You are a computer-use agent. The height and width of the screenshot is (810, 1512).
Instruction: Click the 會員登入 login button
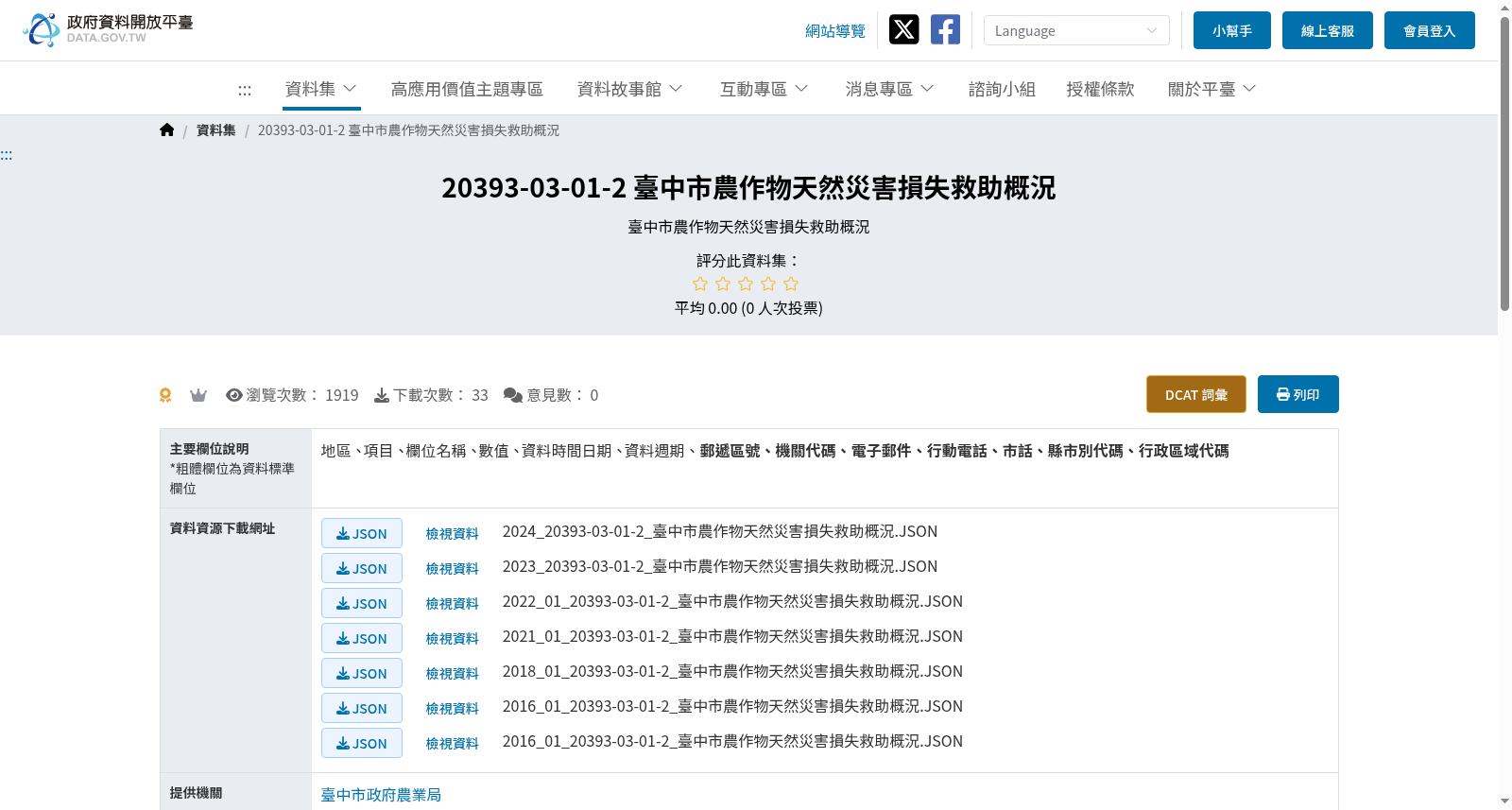tap(1430, 30)
